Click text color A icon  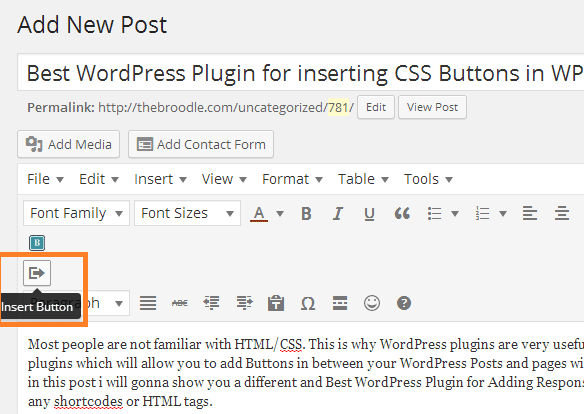259,214
